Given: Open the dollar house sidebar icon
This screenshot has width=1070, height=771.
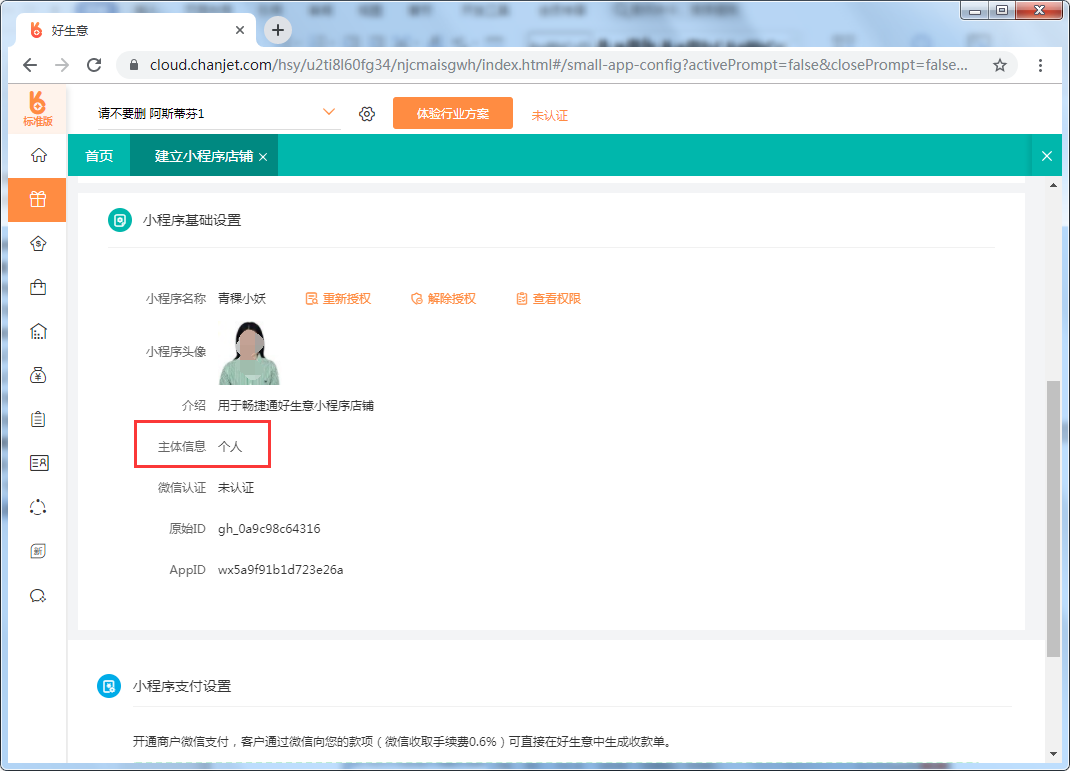Looking at the screenshot, I should 38,244.
